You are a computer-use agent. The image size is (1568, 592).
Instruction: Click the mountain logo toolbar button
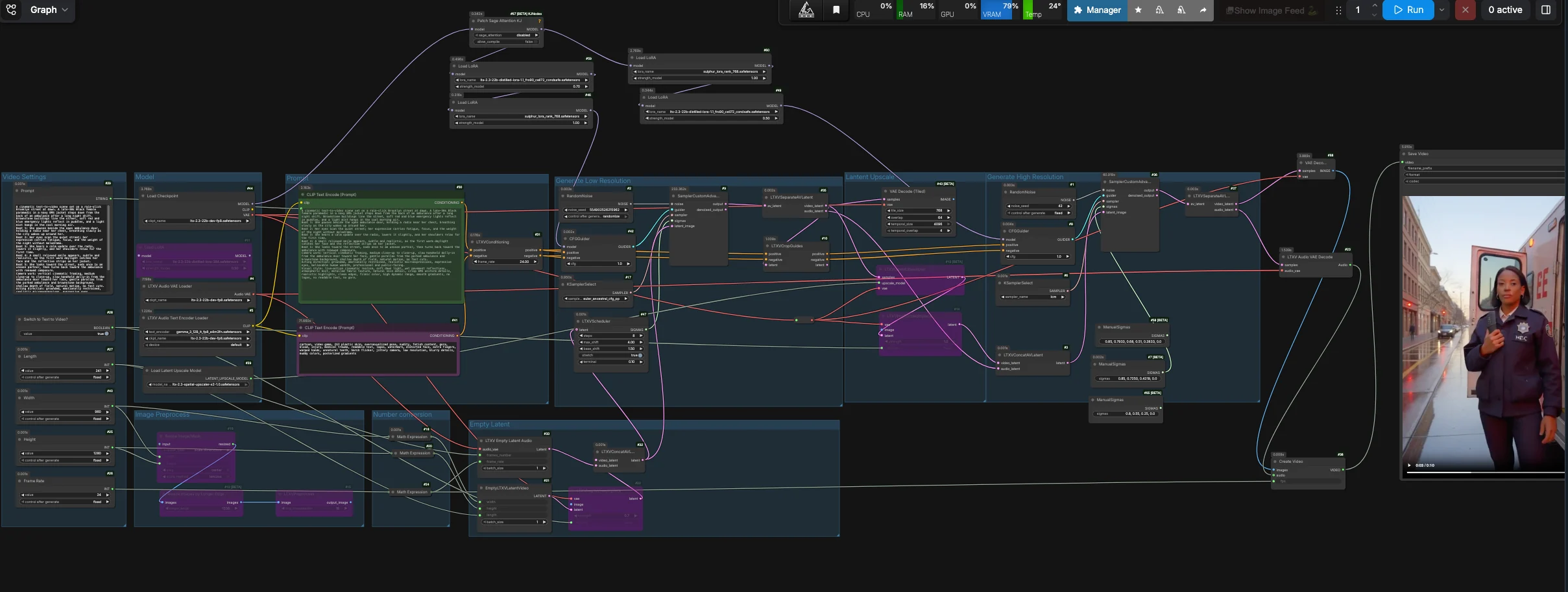point(806,10)
